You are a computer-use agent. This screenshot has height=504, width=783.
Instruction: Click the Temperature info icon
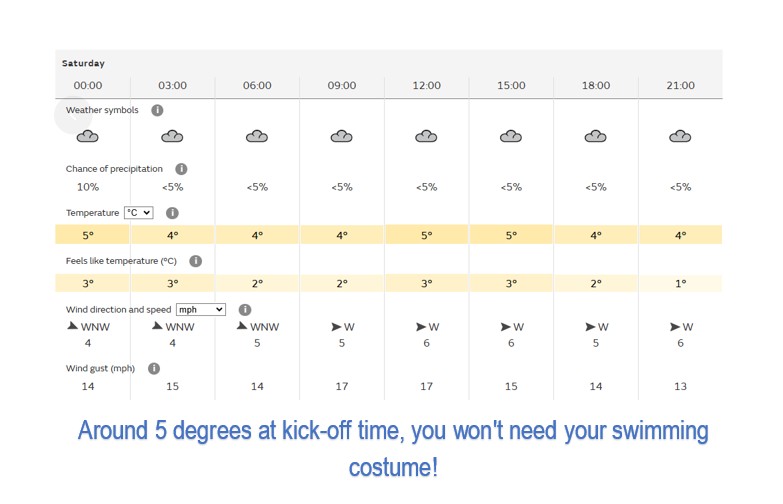[x=172, y=213]
